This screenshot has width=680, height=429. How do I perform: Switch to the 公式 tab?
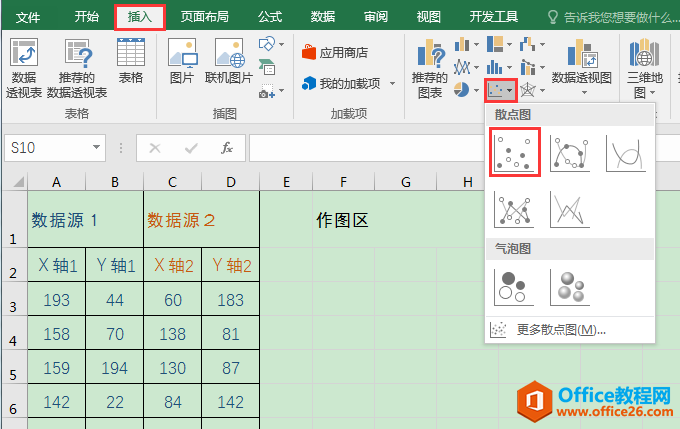pyautogui.click(x=270, y=17)
